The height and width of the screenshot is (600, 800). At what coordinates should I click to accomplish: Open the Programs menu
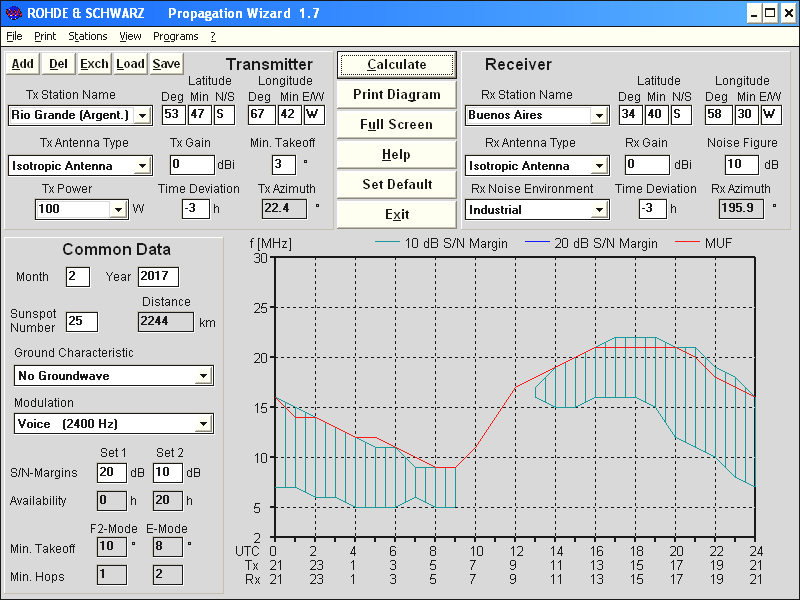coord(176,36)
